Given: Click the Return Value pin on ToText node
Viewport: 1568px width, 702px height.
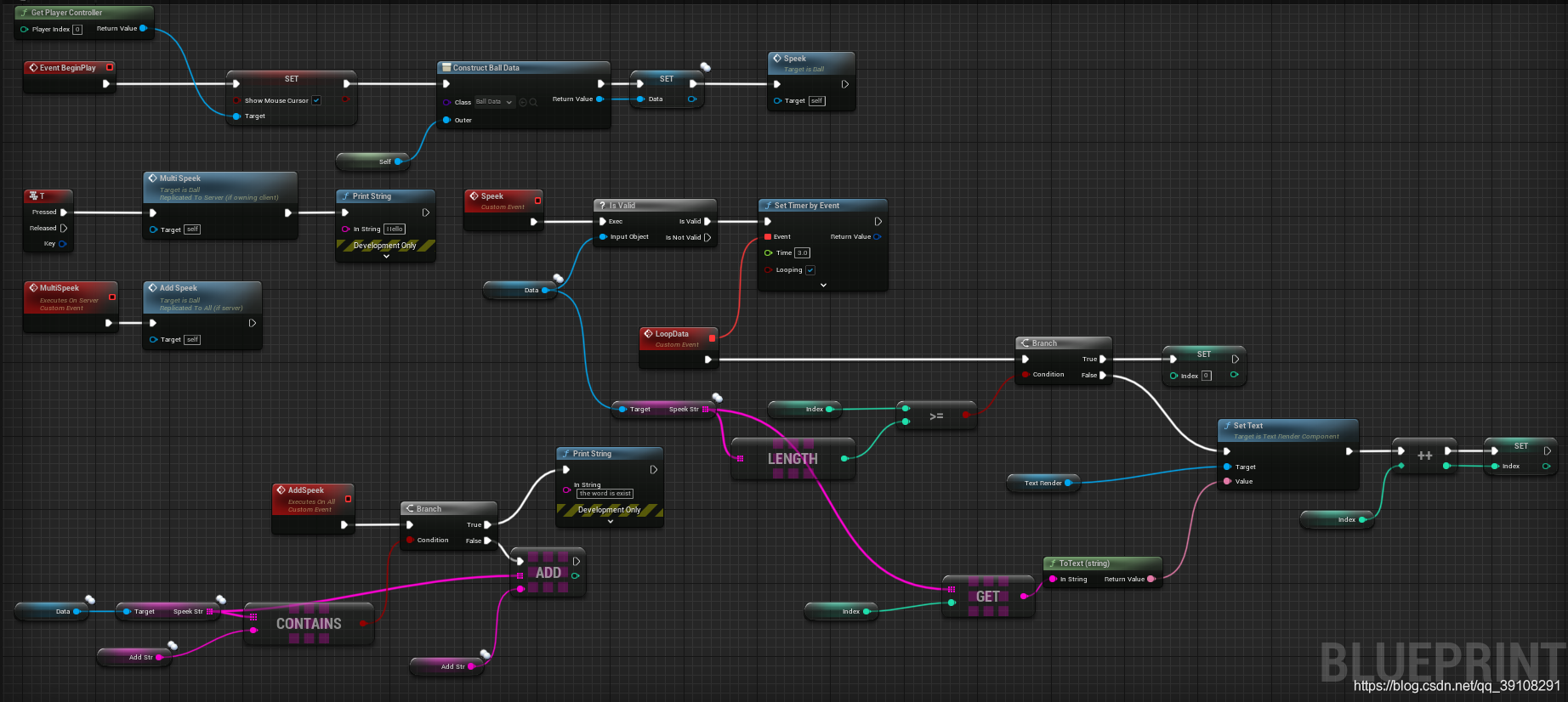Looking at the screenshot, I should pyautogui.click(x=1150, y=579).
